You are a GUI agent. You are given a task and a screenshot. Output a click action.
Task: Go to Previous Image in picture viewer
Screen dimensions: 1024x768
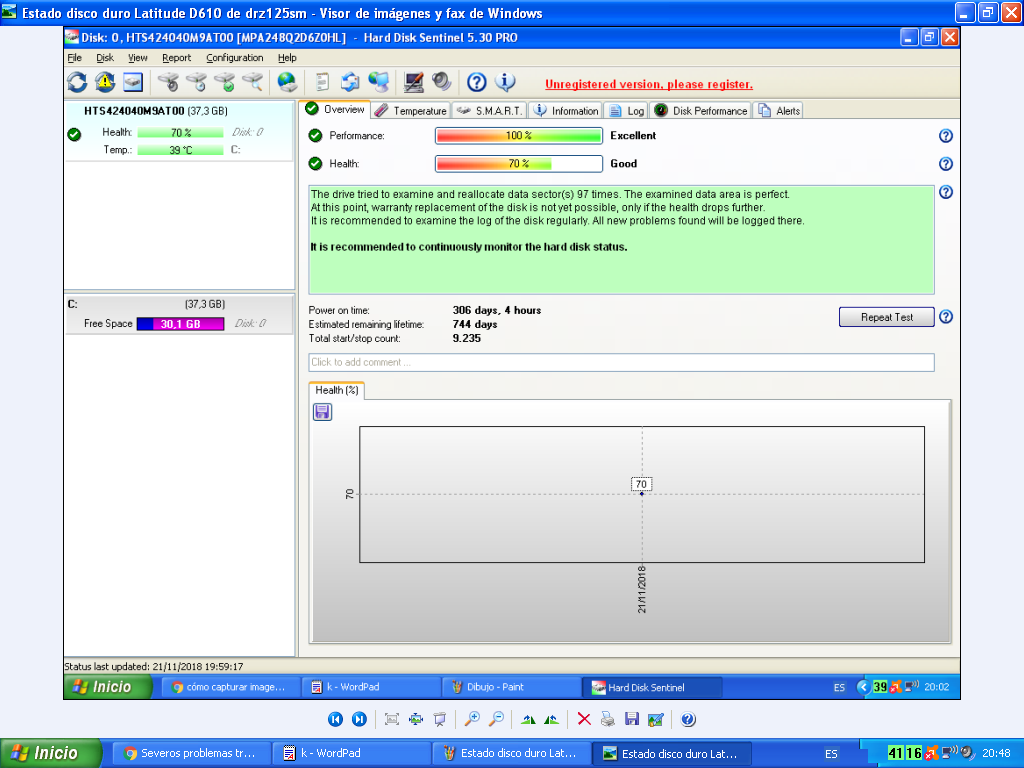click(335, 719)
